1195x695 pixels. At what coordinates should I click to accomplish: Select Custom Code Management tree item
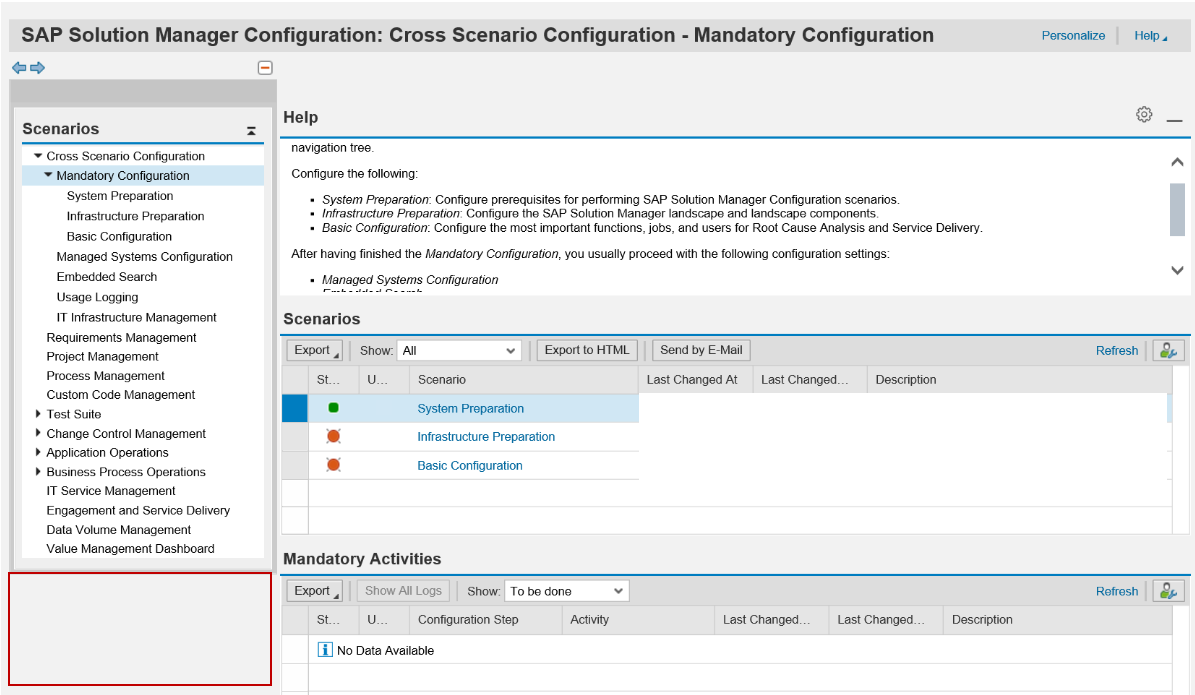pyautogui.click(x=120, y=395)
